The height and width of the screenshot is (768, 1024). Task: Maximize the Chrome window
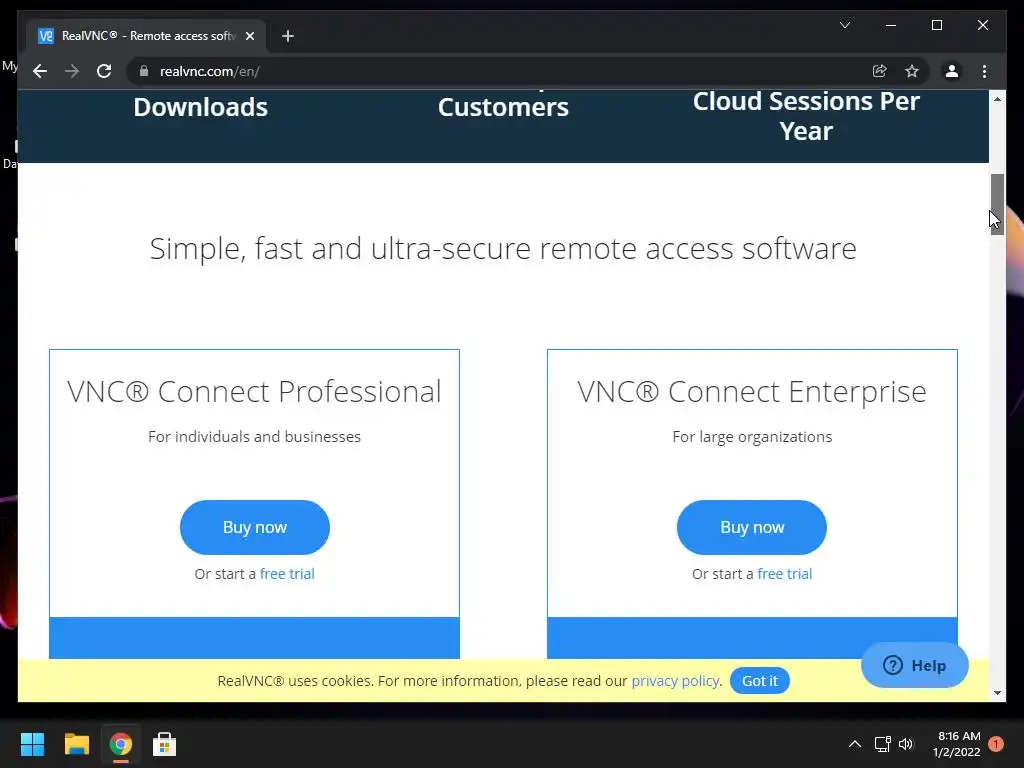936,25
